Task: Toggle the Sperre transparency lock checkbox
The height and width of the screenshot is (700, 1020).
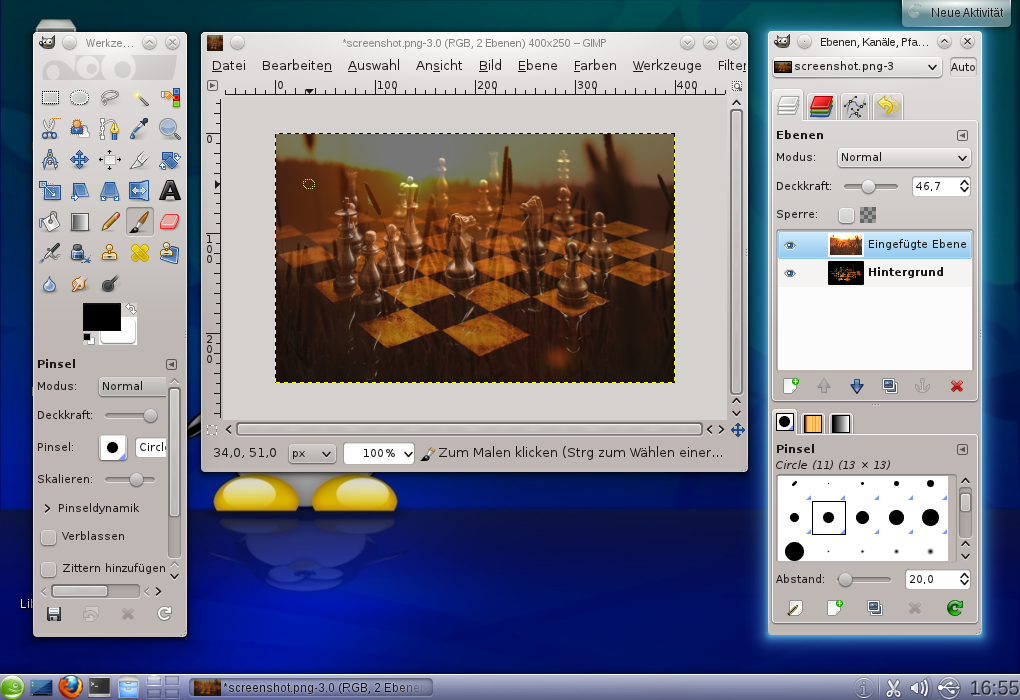Action: pos(846,215)
